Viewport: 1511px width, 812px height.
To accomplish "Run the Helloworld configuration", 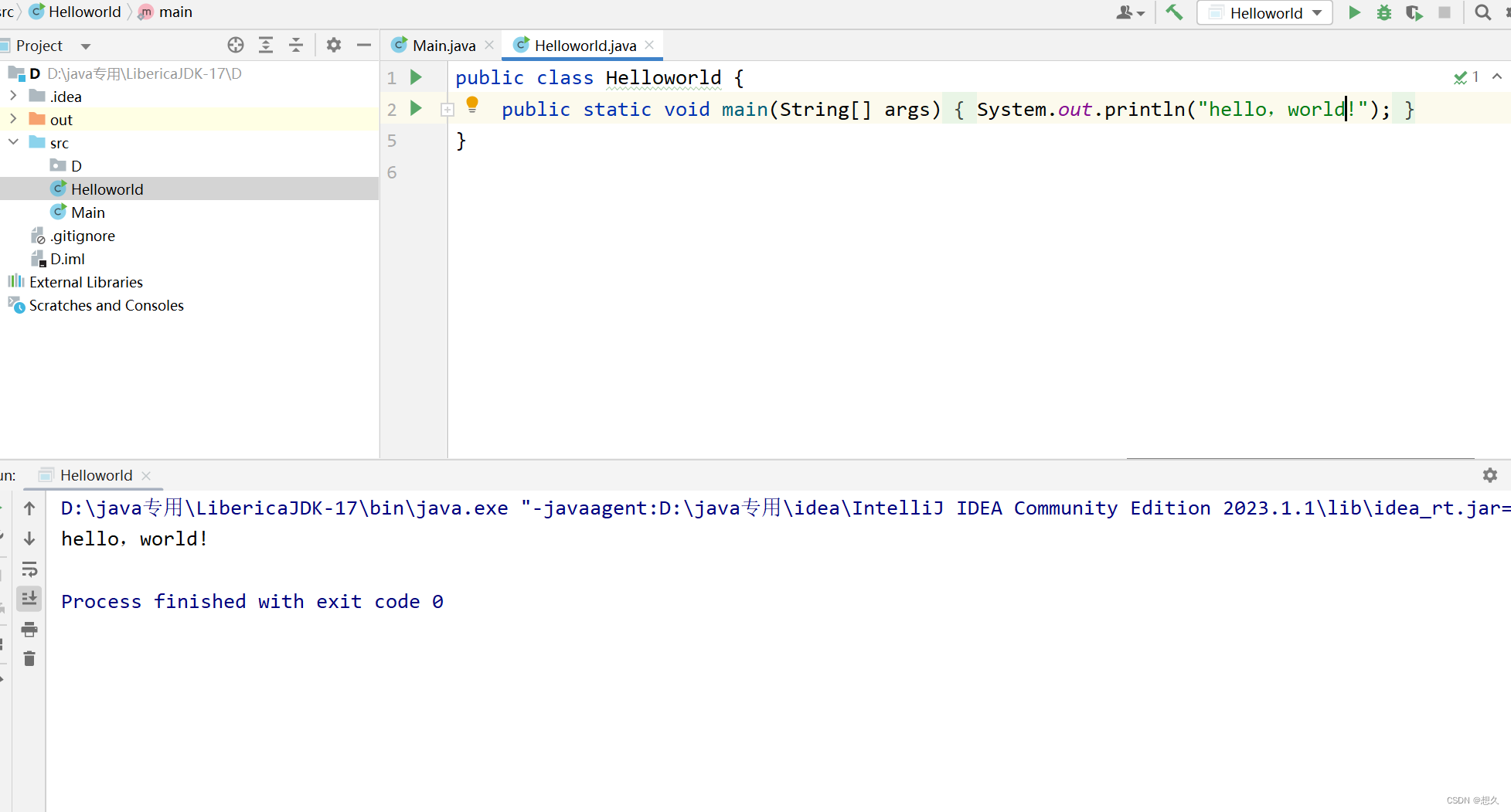I will pyautogui.click(x=1353, y=12).
